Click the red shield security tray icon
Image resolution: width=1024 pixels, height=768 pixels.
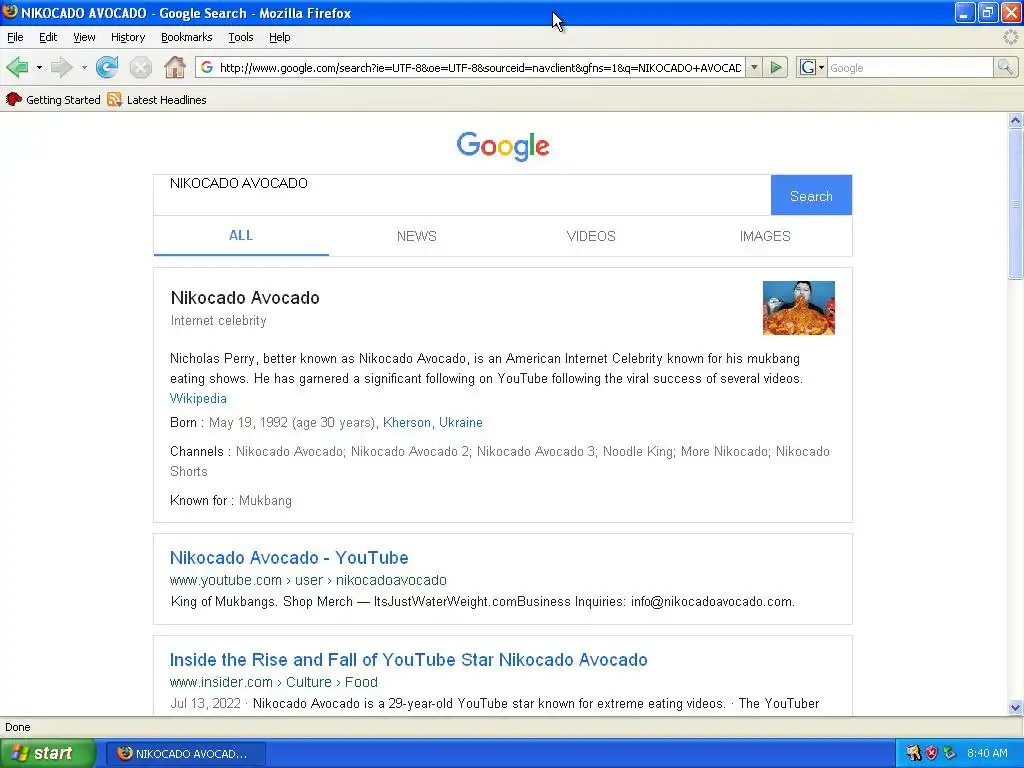[931, 753]
